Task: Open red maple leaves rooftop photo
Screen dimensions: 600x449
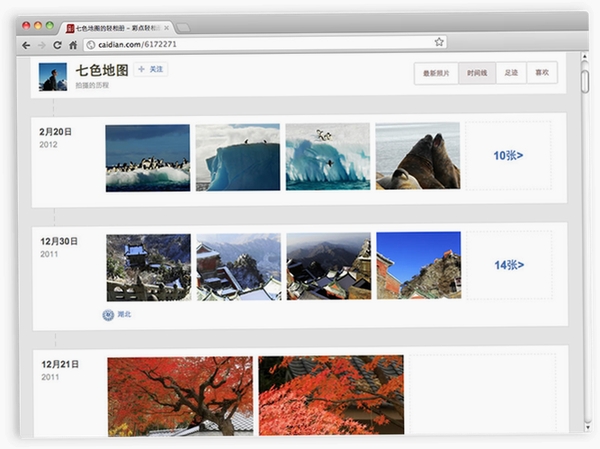Action: pyautogui.click(x=331, y=395)
